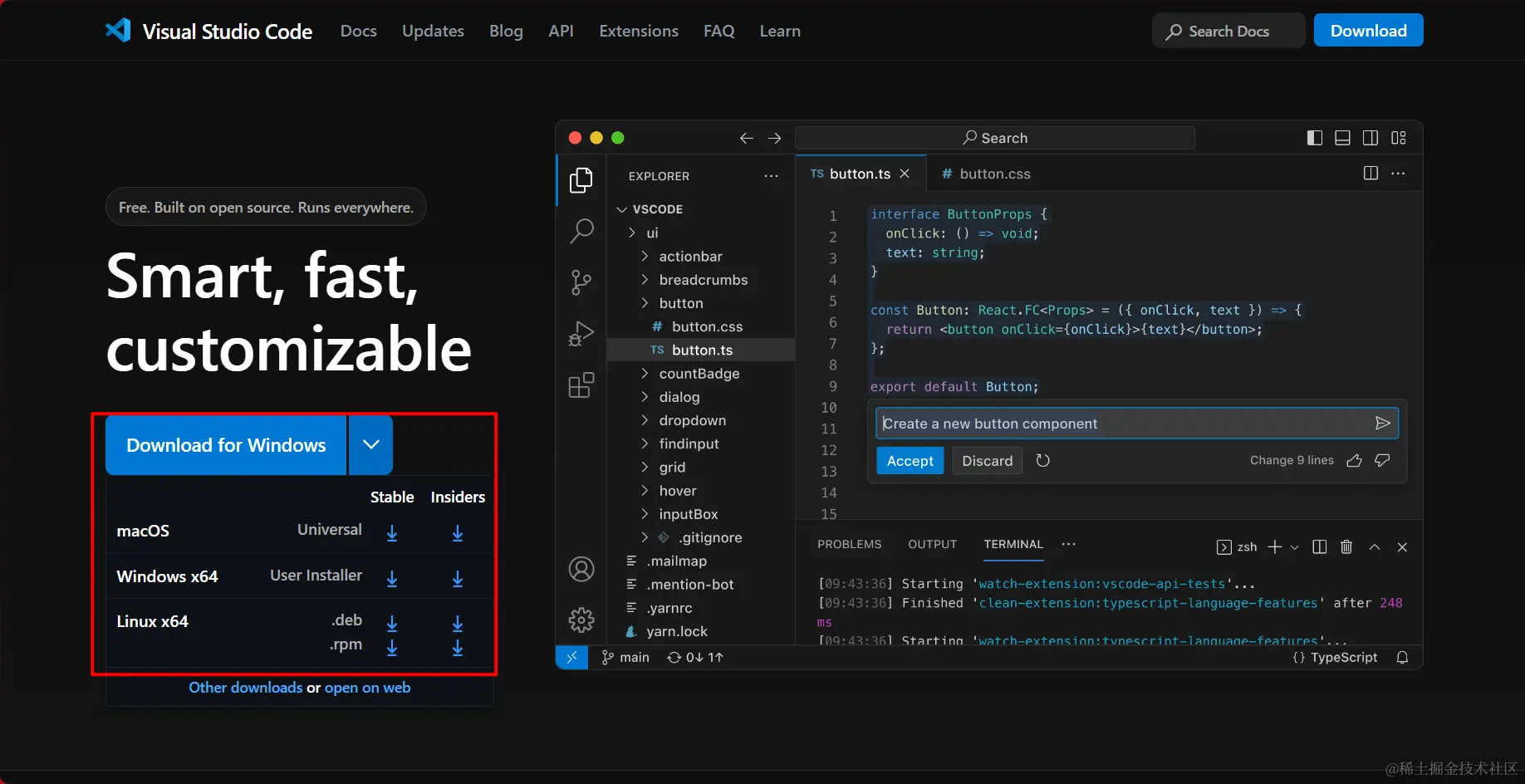Click remote window icon in status bar
Screen dimensions: 1525x784
pos(571,657)
